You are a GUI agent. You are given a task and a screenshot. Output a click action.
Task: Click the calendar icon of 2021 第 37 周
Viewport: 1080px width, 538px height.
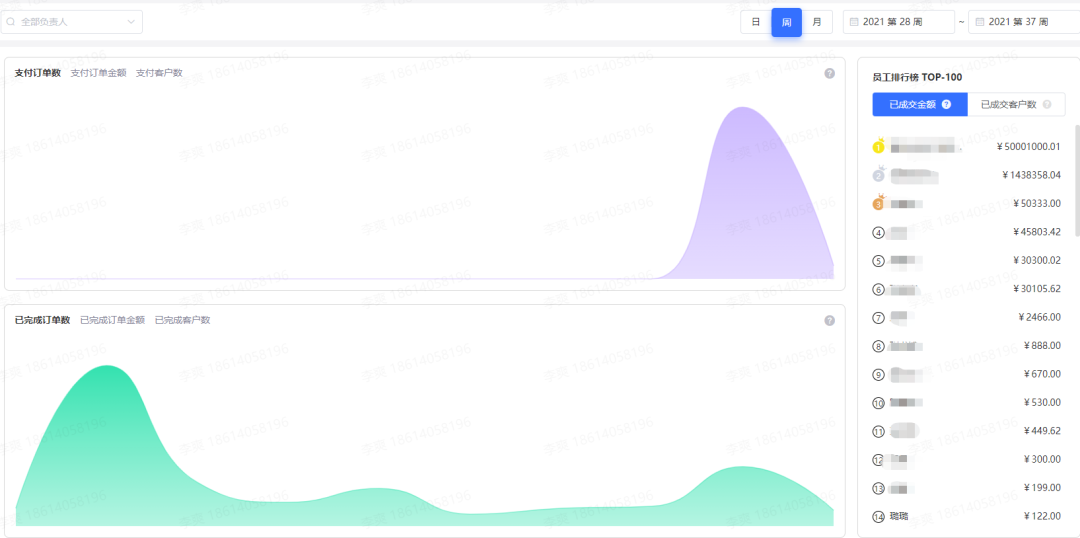(x=979, y=22)
